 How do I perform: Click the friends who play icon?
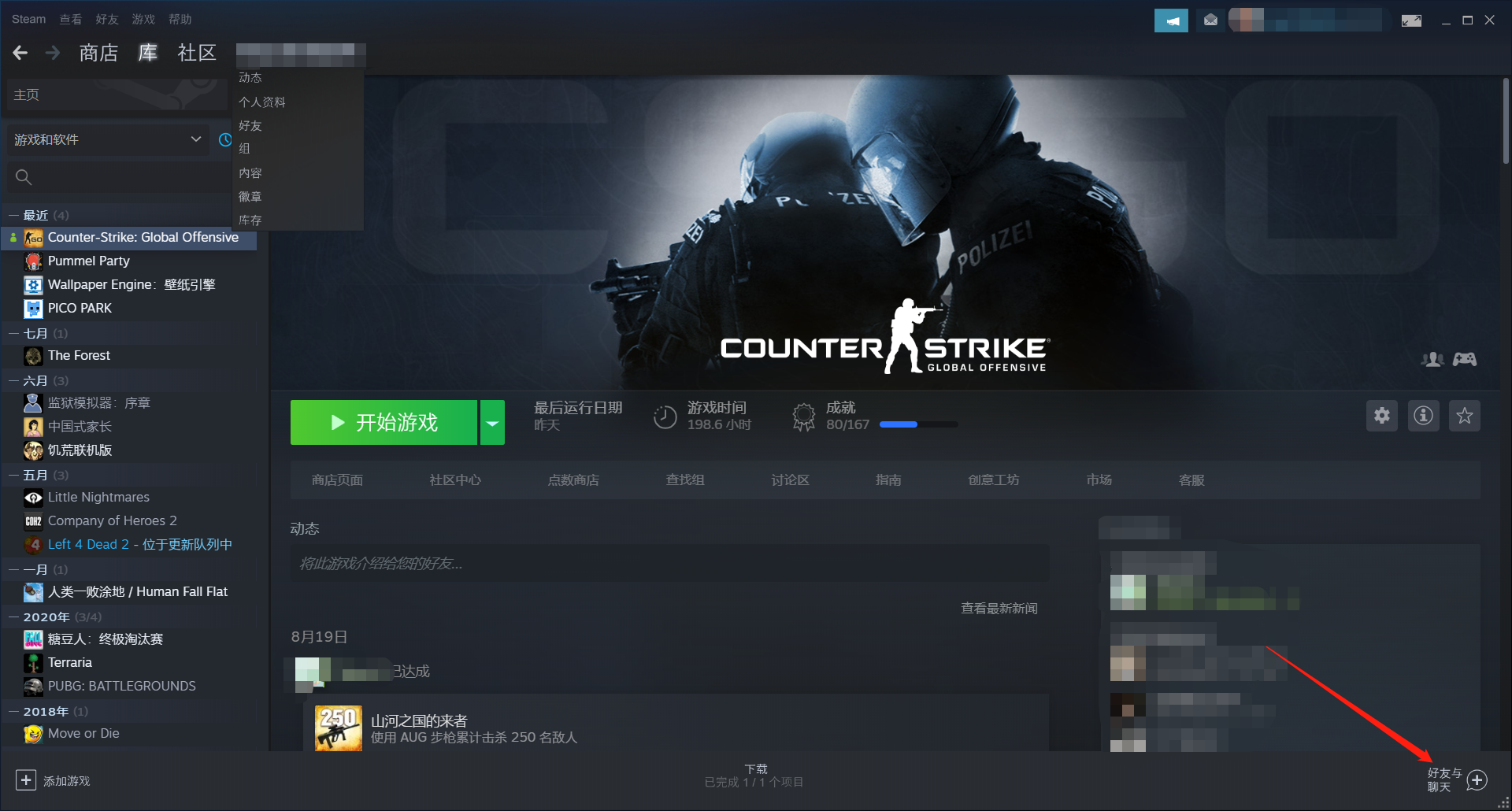click(x=1432, y=359)
